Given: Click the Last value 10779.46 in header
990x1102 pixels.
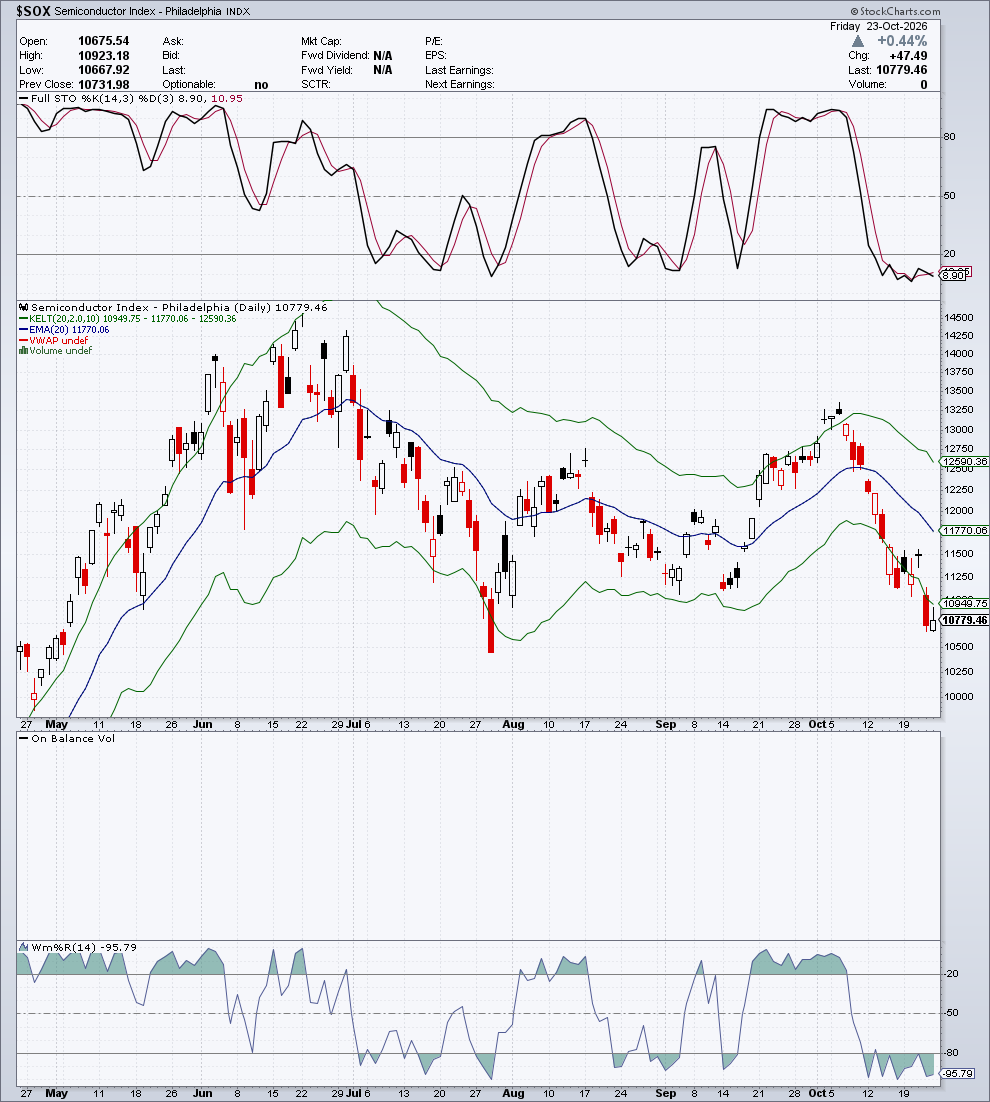Looking at the screenshot, I should (x=901, y=70).
